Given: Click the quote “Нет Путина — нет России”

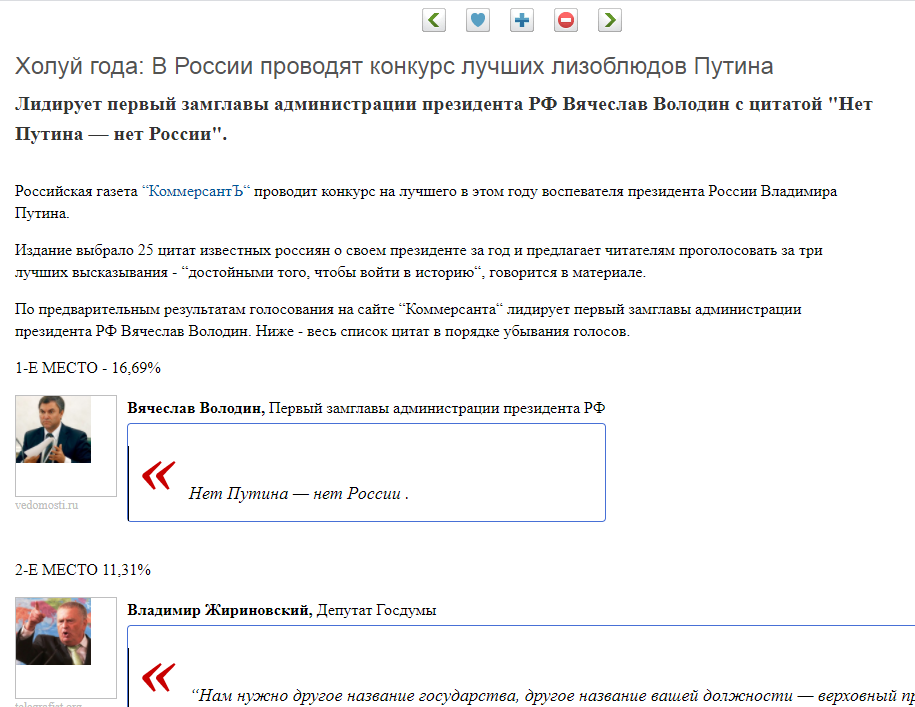Looking at the screenshot, I should [x=297, y=493].
